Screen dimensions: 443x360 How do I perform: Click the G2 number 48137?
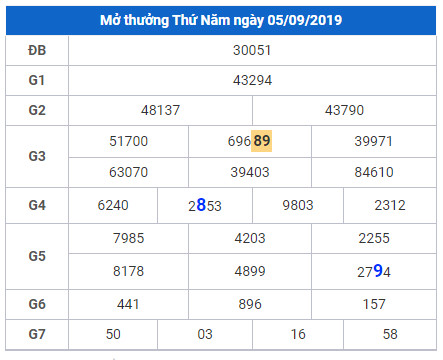tap(160, 110)
